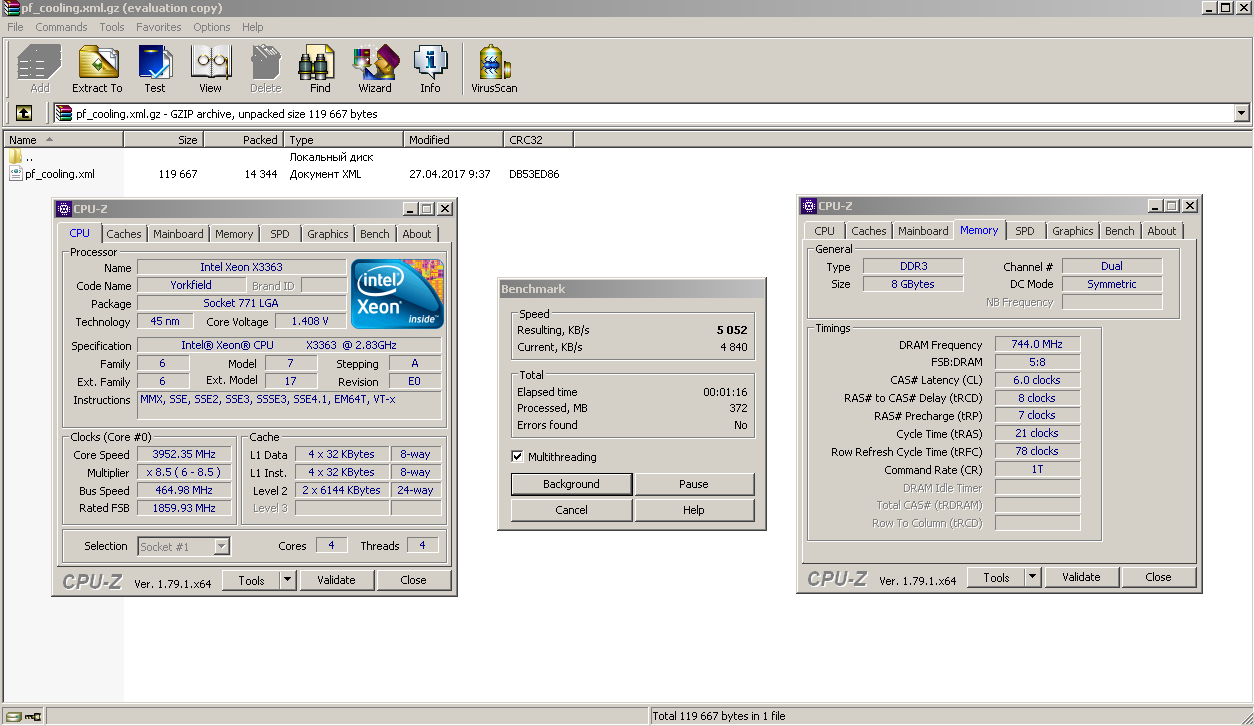This screenshot has width=1254, height=726.
Task: Switch to Mainboard tab in left CPU-Z
Action: 178,234
